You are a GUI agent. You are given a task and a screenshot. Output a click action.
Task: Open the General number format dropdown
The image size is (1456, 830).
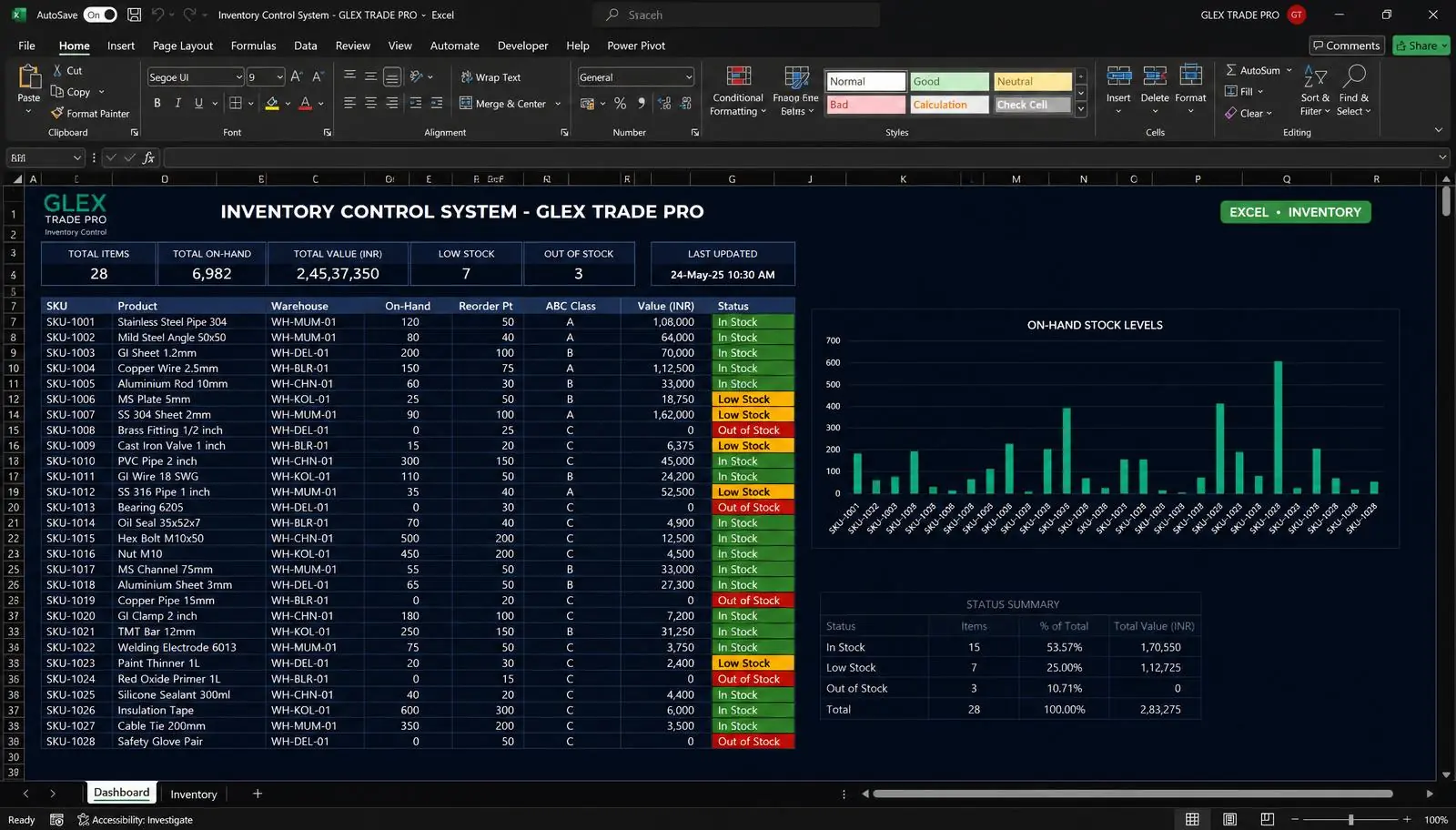pyautogui.click(x=689, y=77)
